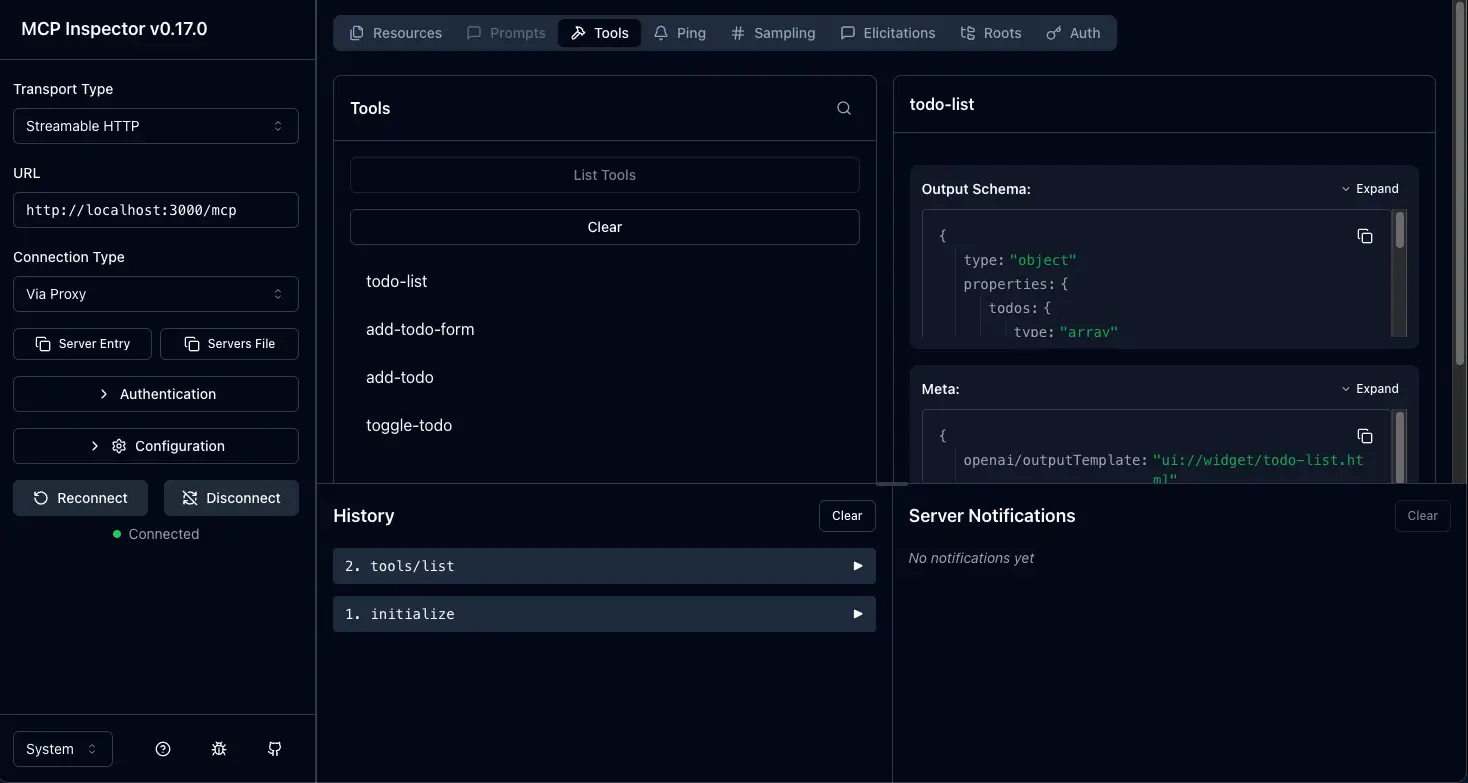Click the Meta block scrollbar

coord(1400,446)
